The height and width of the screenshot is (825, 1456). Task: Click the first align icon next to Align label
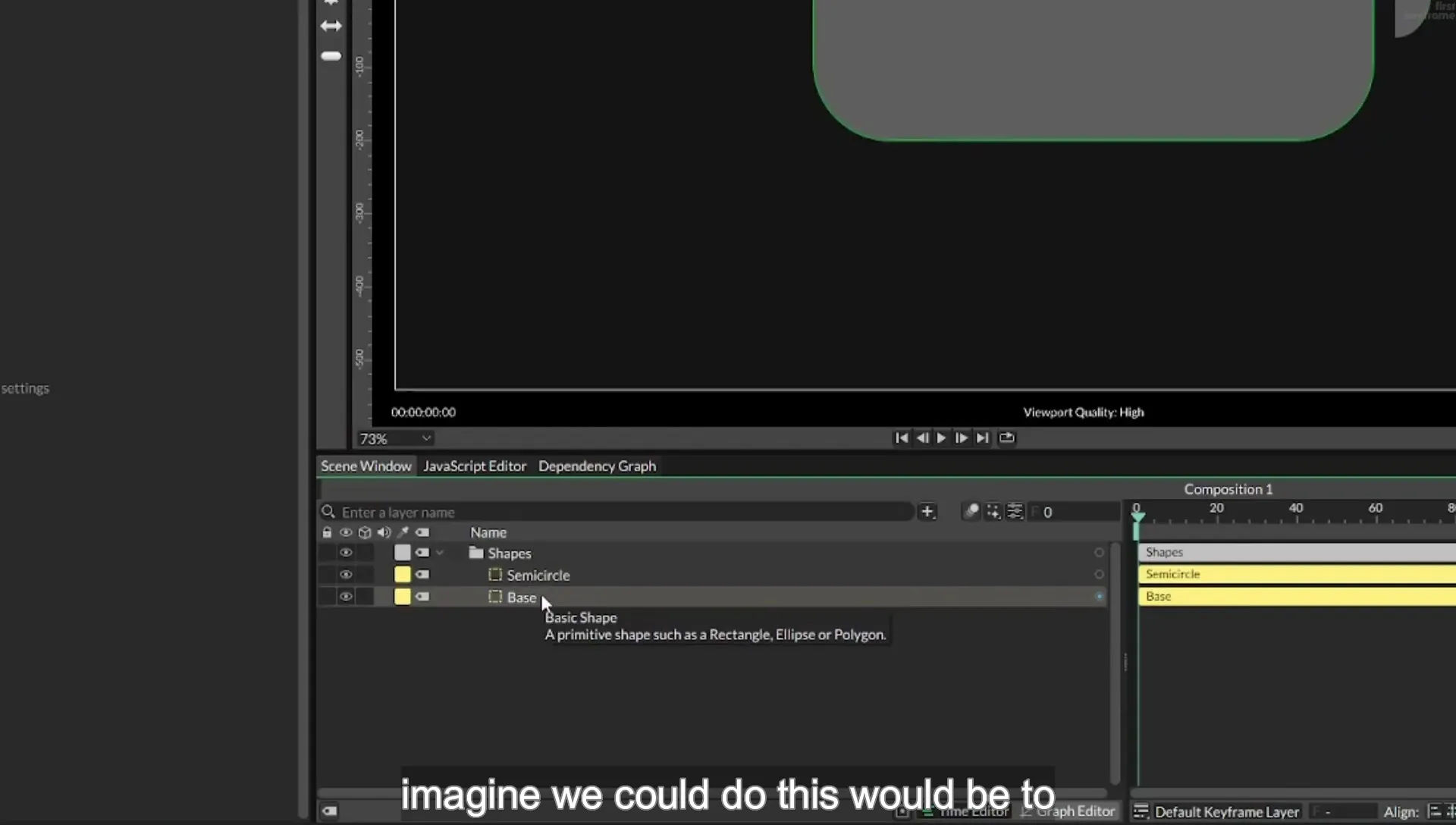click(1434, 811)
